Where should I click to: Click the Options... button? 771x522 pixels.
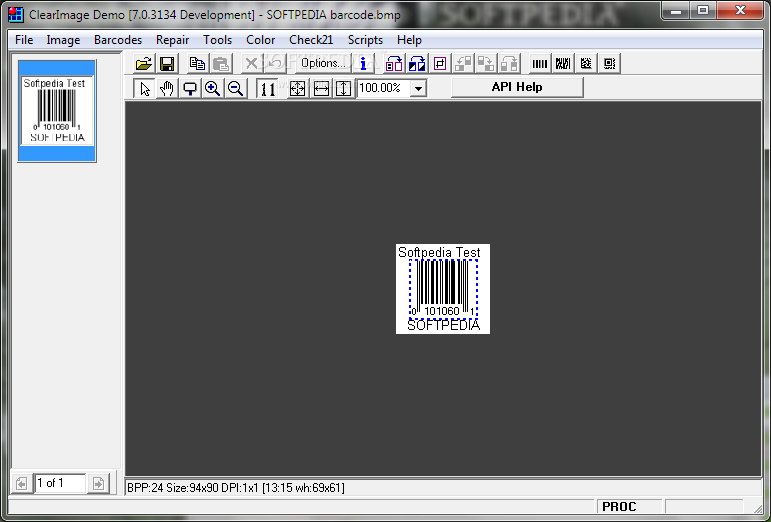coord(323,63)
